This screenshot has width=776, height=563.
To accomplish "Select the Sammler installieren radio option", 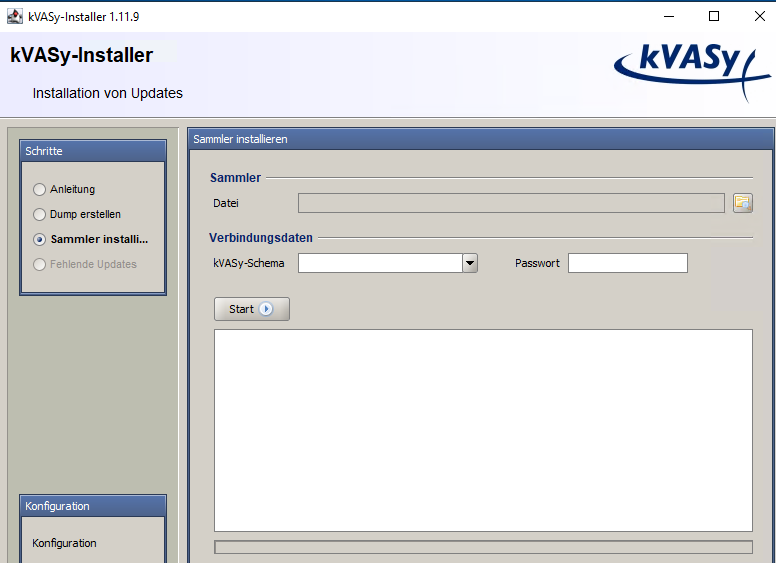I will [40, 239].
